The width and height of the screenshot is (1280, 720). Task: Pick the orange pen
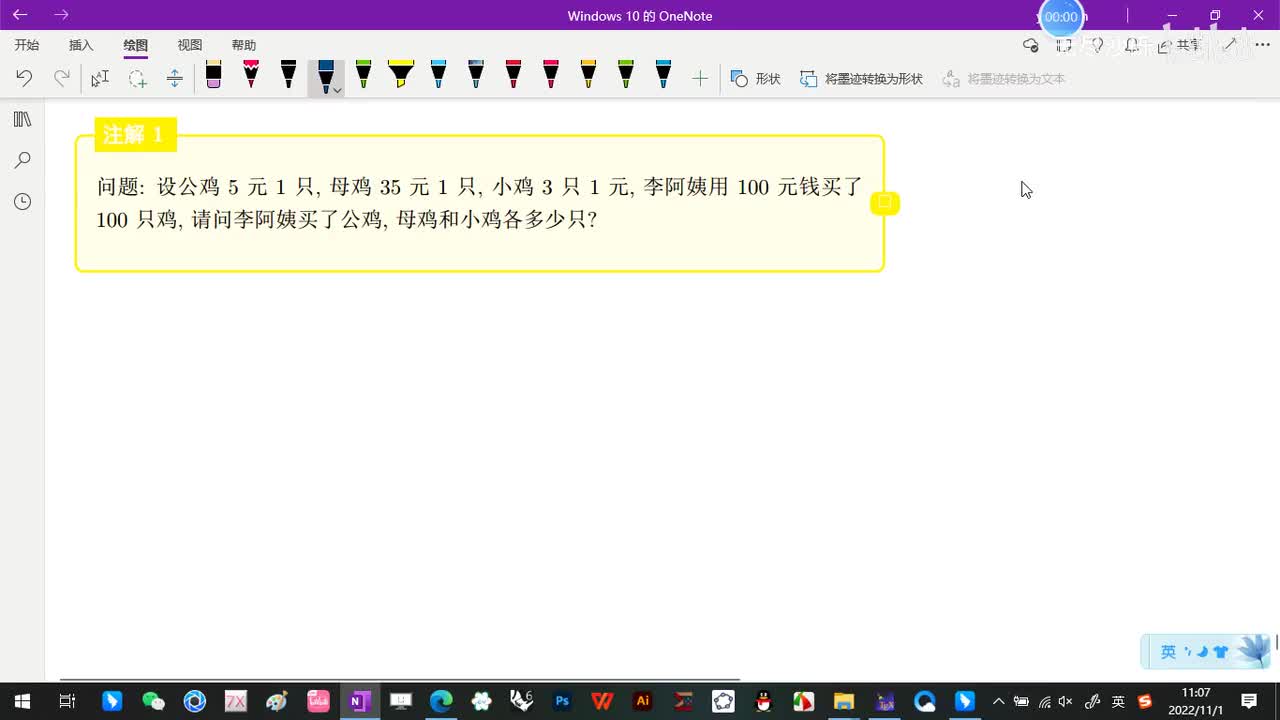588,75
